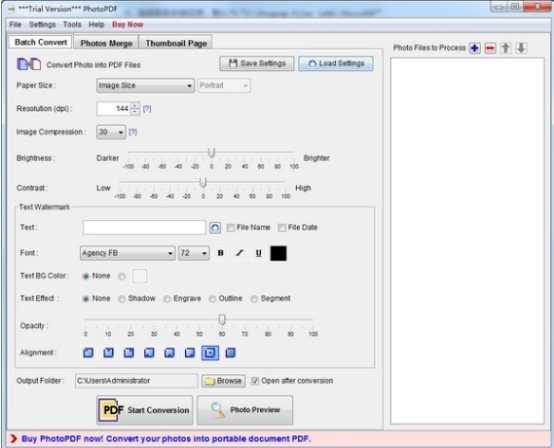Uncheck Open after conversion

[x=255, y=381]
